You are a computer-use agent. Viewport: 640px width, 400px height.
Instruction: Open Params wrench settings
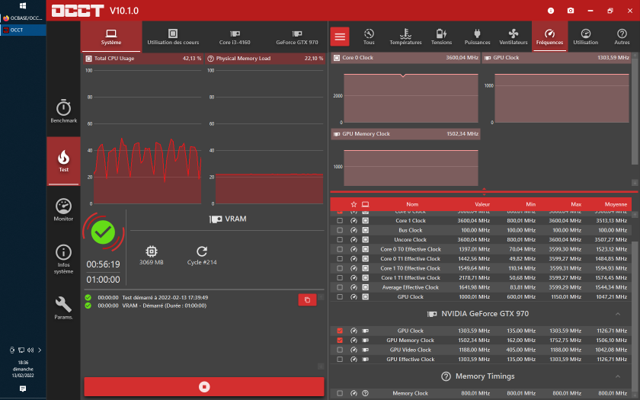pyautogui.click(x=63, y=308)
